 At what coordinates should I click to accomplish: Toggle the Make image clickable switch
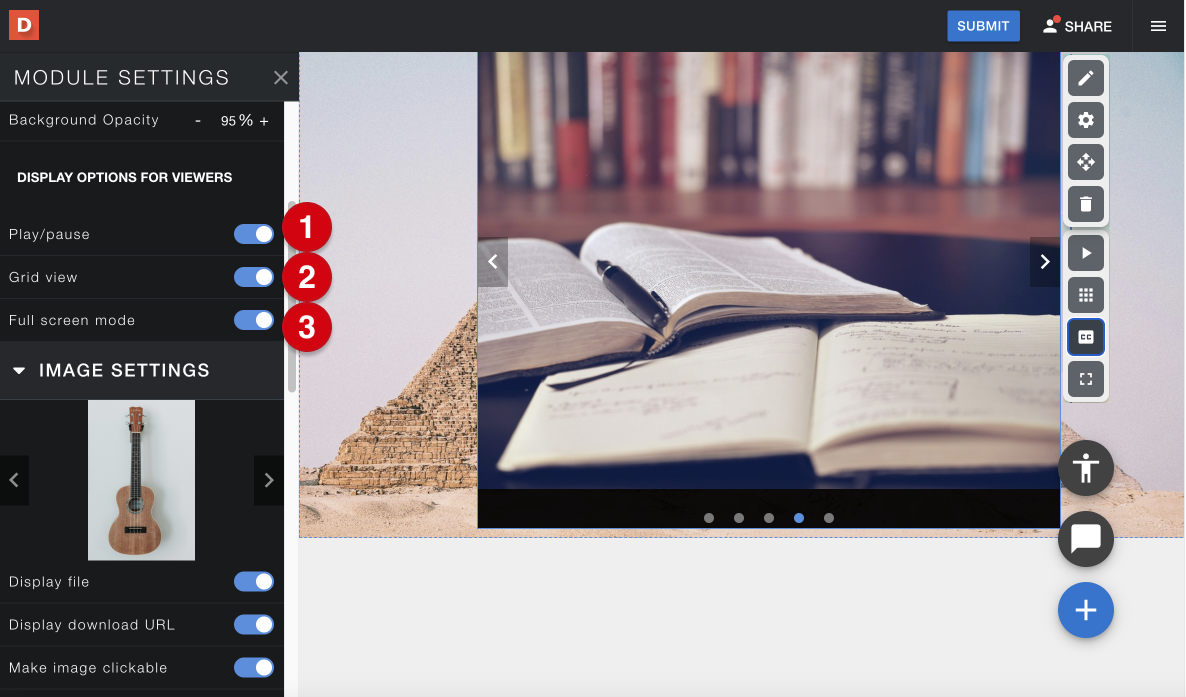click(x=253, y=667)
